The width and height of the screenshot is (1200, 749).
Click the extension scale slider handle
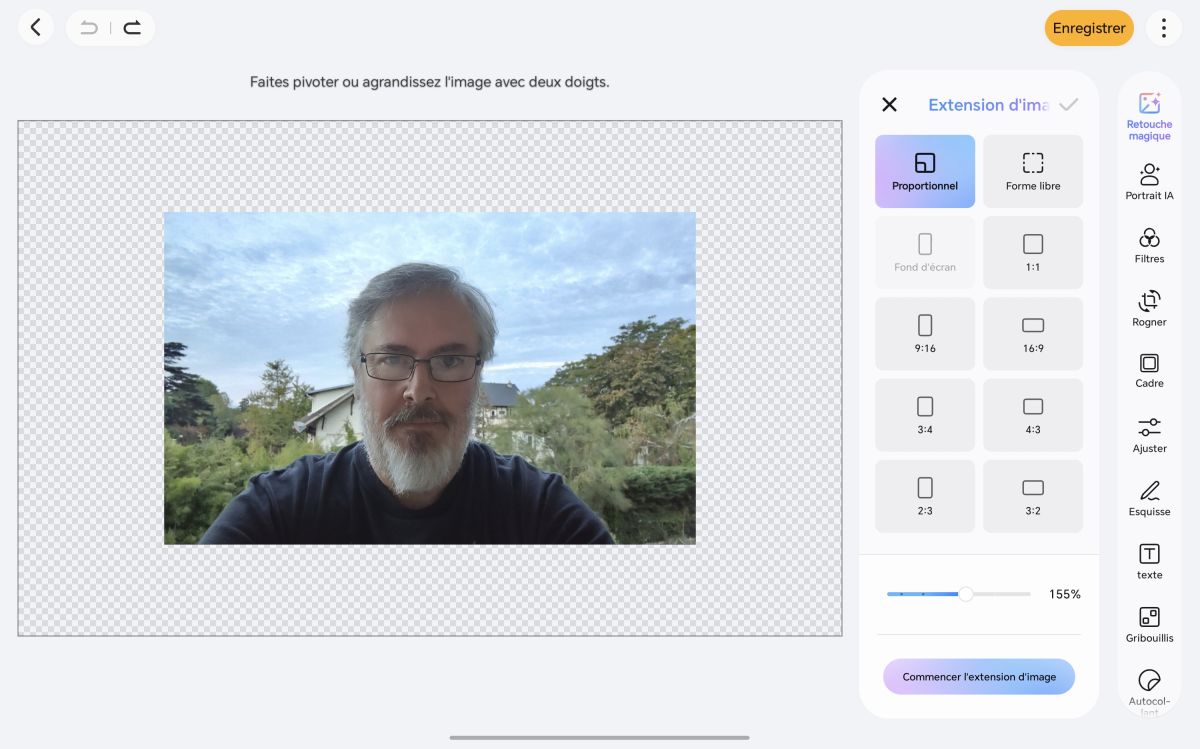(x=966, y=594)
